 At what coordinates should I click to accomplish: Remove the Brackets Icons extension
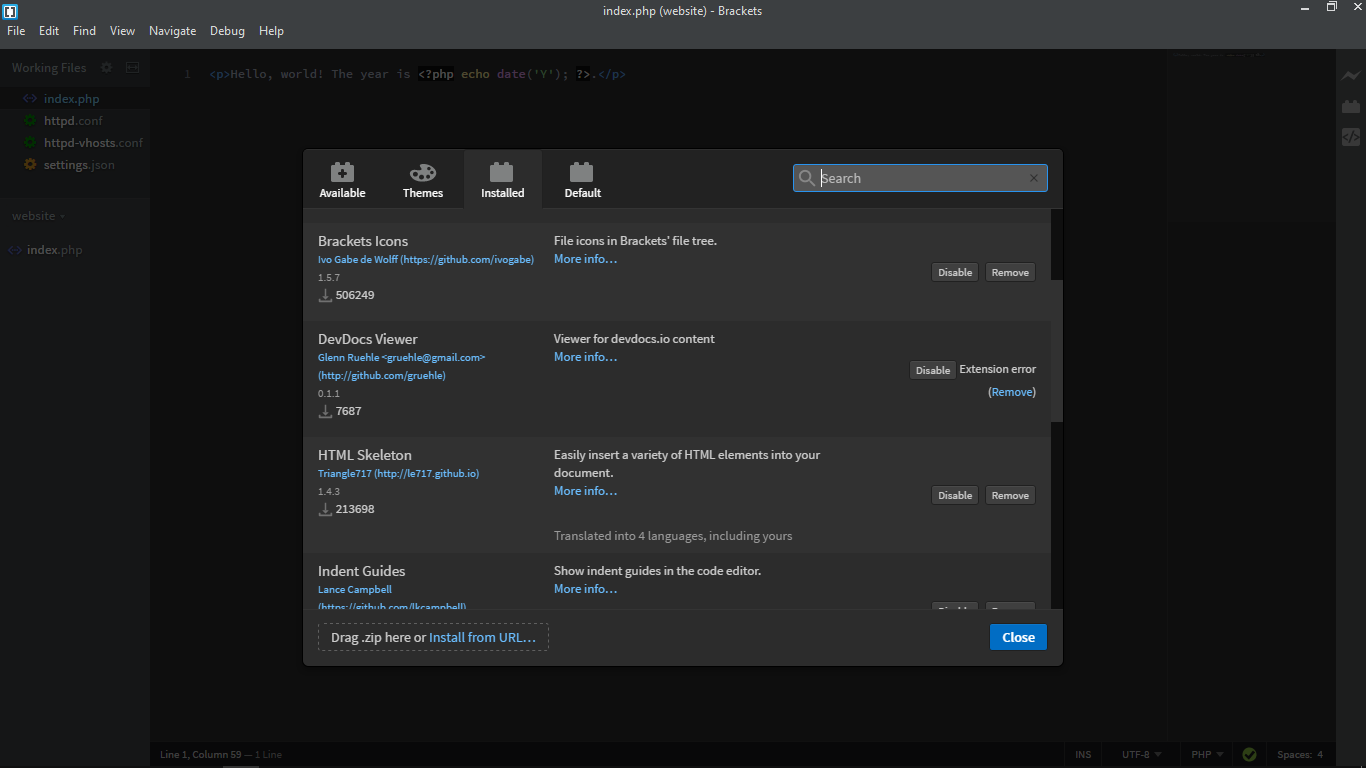point(1010,272)
